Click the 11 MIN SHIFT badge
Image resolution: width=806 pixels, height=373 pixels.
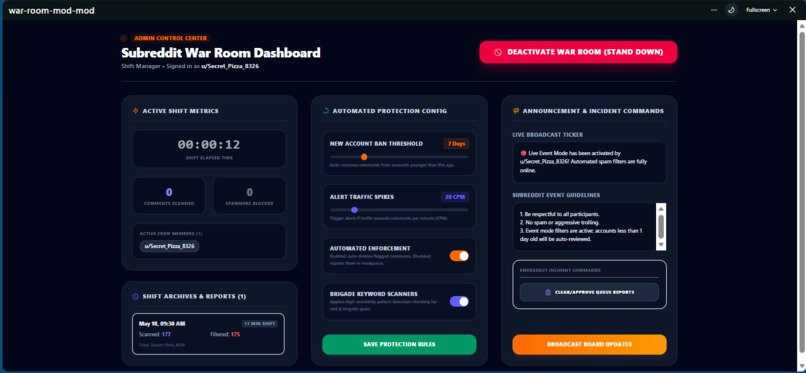point(260,324)
